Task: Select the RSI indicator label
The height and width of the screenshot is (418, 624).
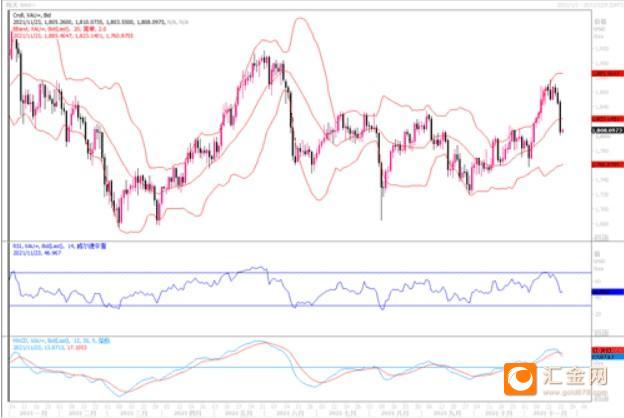Action: (x=60, y=246)
